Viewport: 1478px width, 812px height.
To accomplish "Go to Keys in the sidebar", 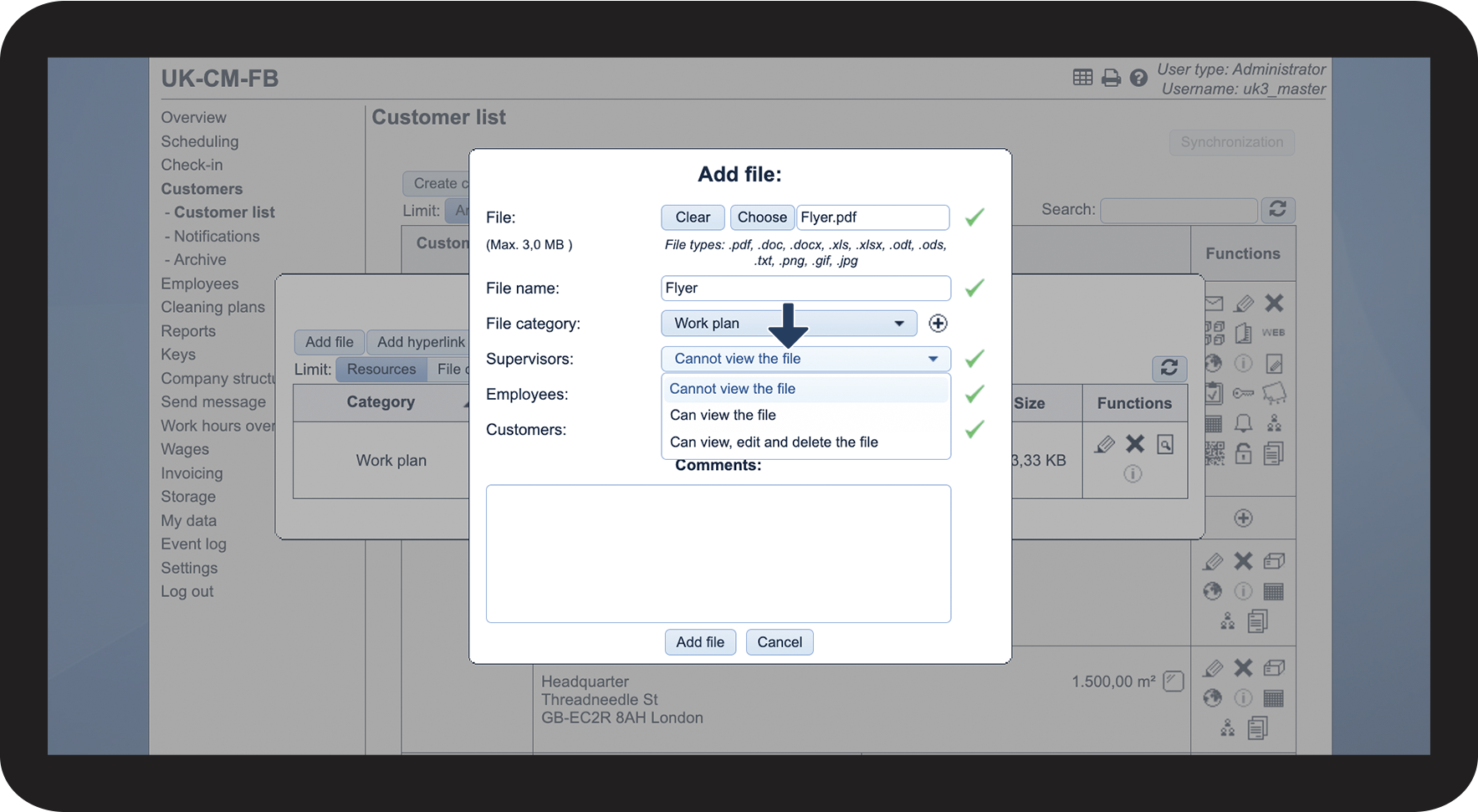I will [178, 355].
